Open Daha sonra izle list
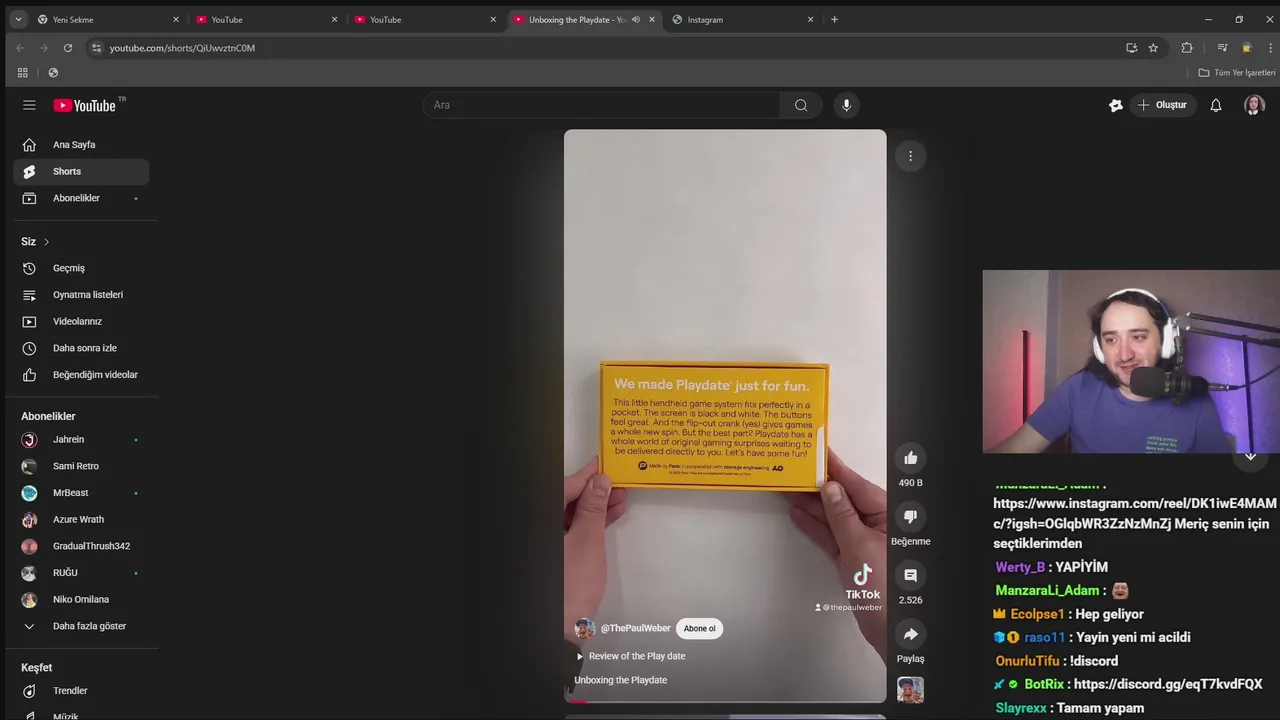1280x720 pixels. (x=81, y=348)
